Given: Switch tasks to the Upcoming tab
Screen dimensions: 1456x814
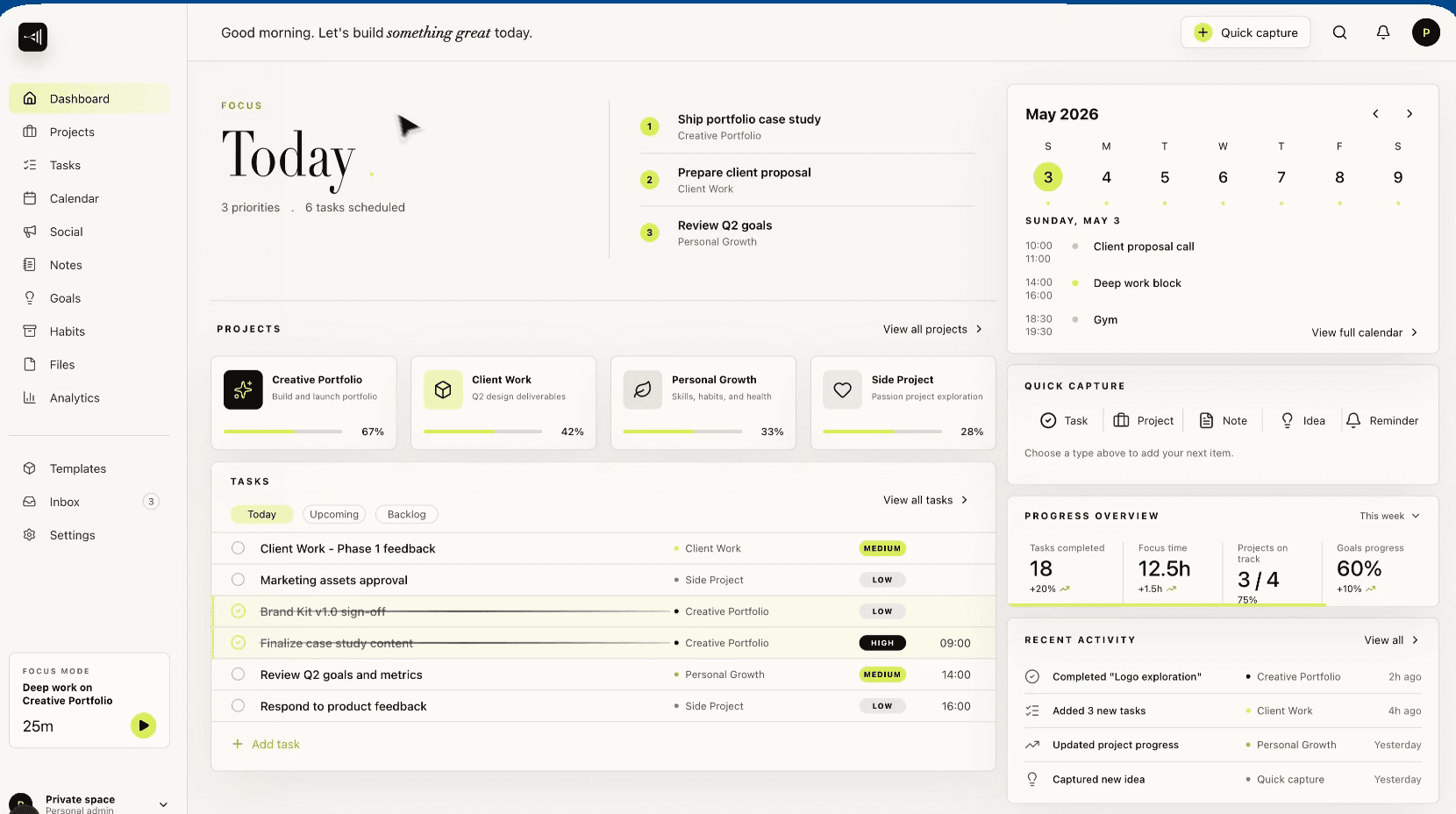Looking at the screenshot, I should (334, 515).
